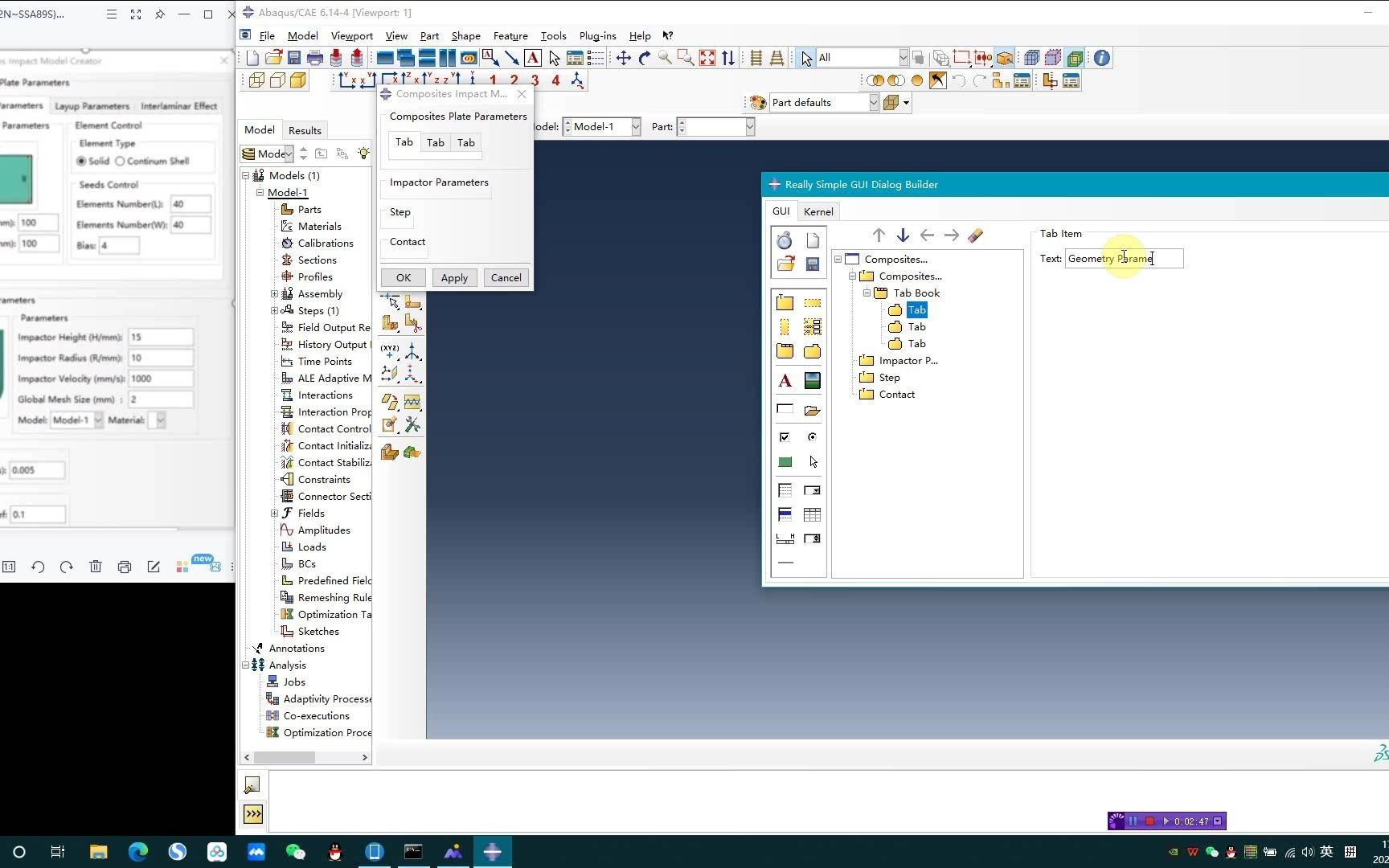Expand the Fields node in the model tree

274,513
